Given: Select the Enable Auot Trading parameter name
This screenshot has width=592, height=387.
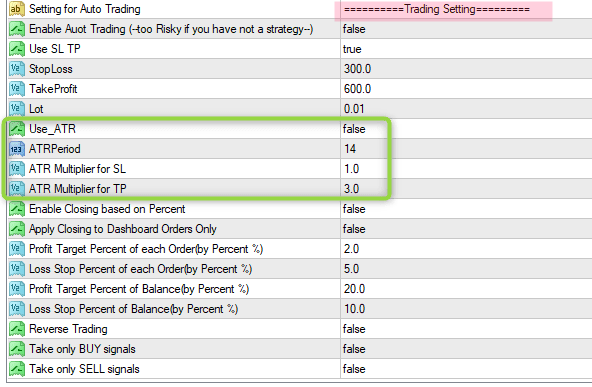Looking at the screenshot, I should click(171, 29).
